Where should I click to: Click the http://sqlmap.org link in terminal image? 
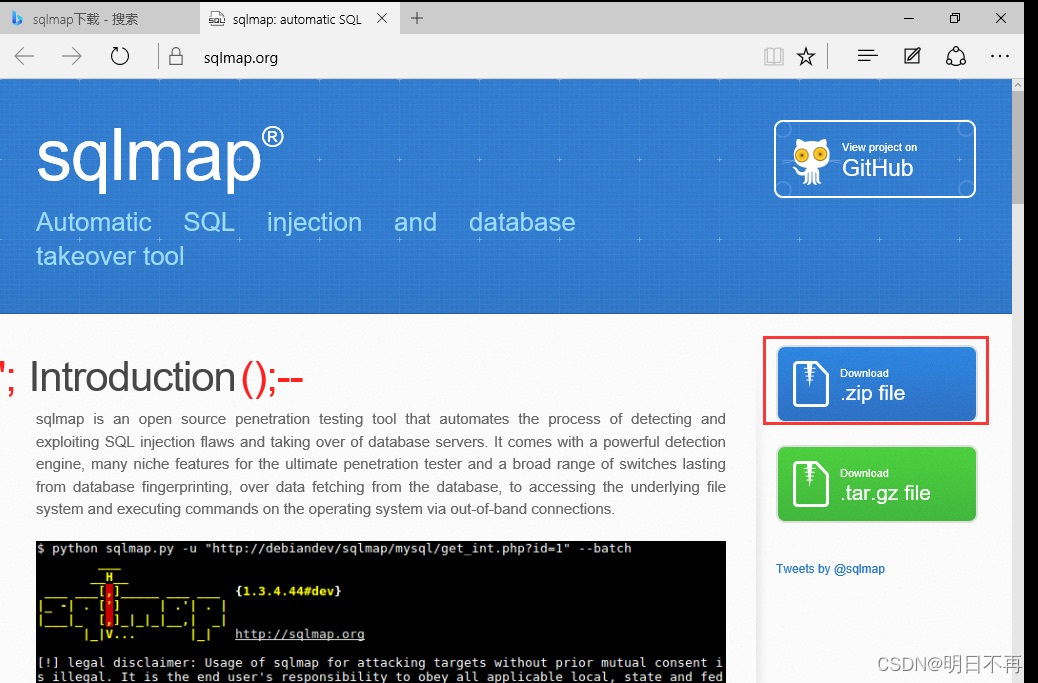(300, 633)
